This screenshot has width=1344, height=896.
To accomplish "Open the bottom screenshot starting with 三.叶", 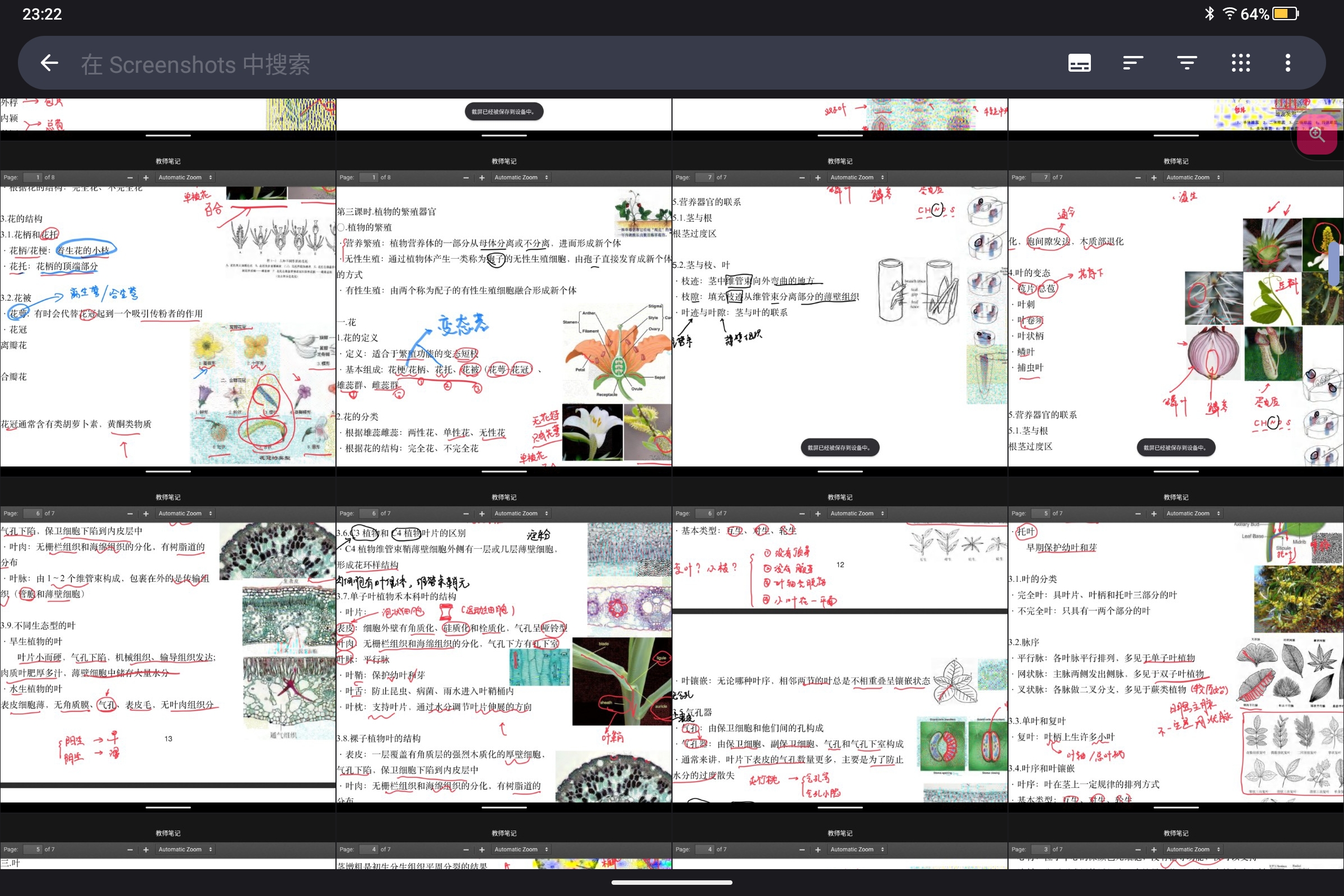I will 168,841.
